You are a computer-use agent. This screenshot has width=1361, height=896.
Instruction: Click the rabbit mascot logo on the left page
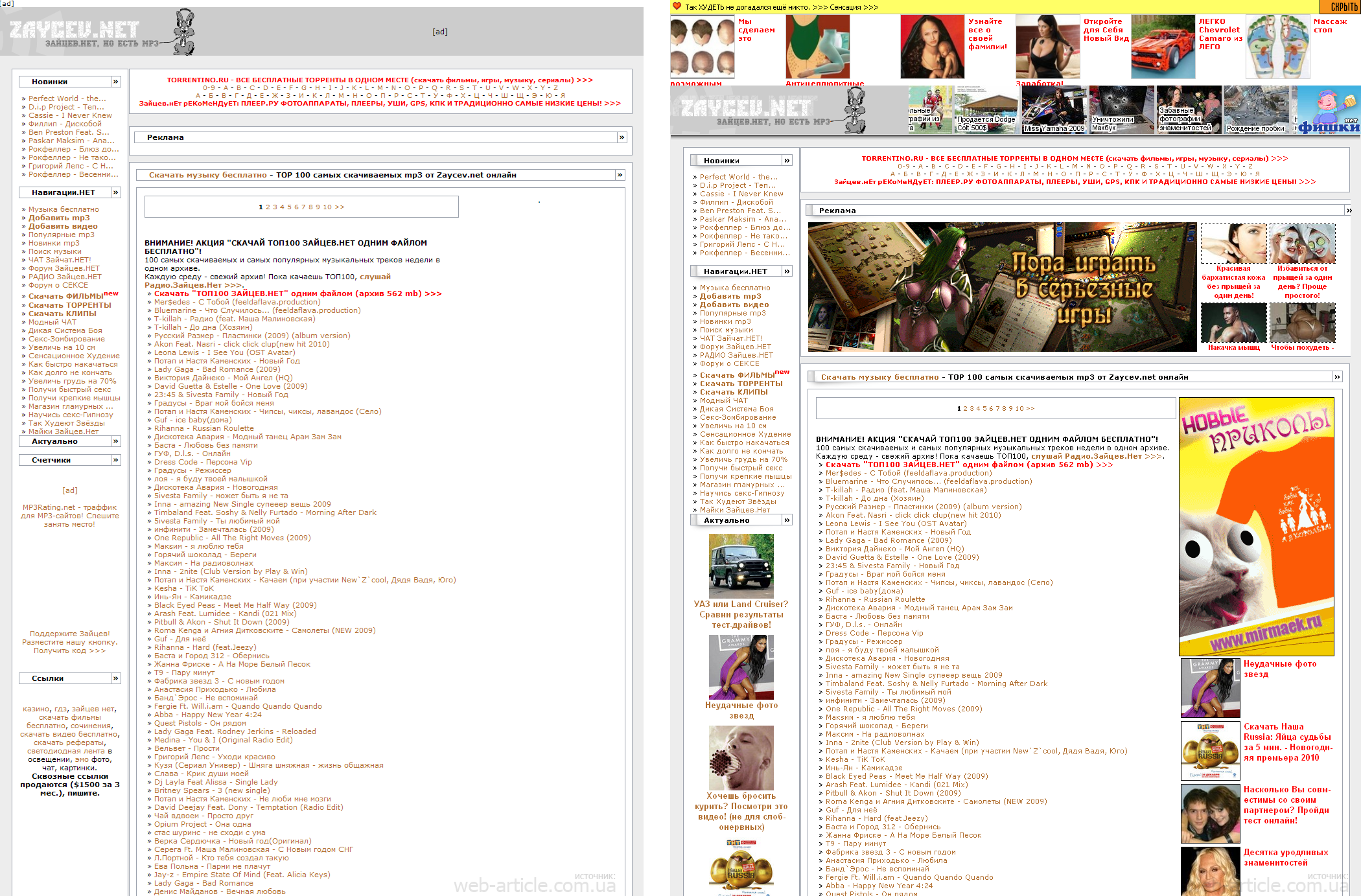pos(184,32)
